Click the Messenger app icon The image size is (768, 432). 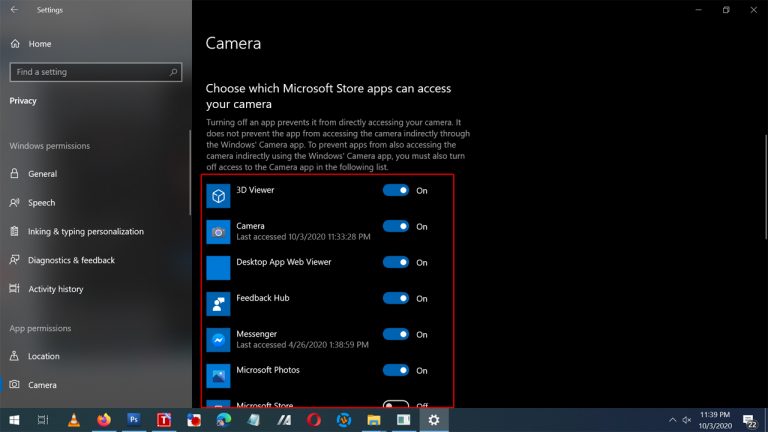pyautogui.click(x=218, y=339)
